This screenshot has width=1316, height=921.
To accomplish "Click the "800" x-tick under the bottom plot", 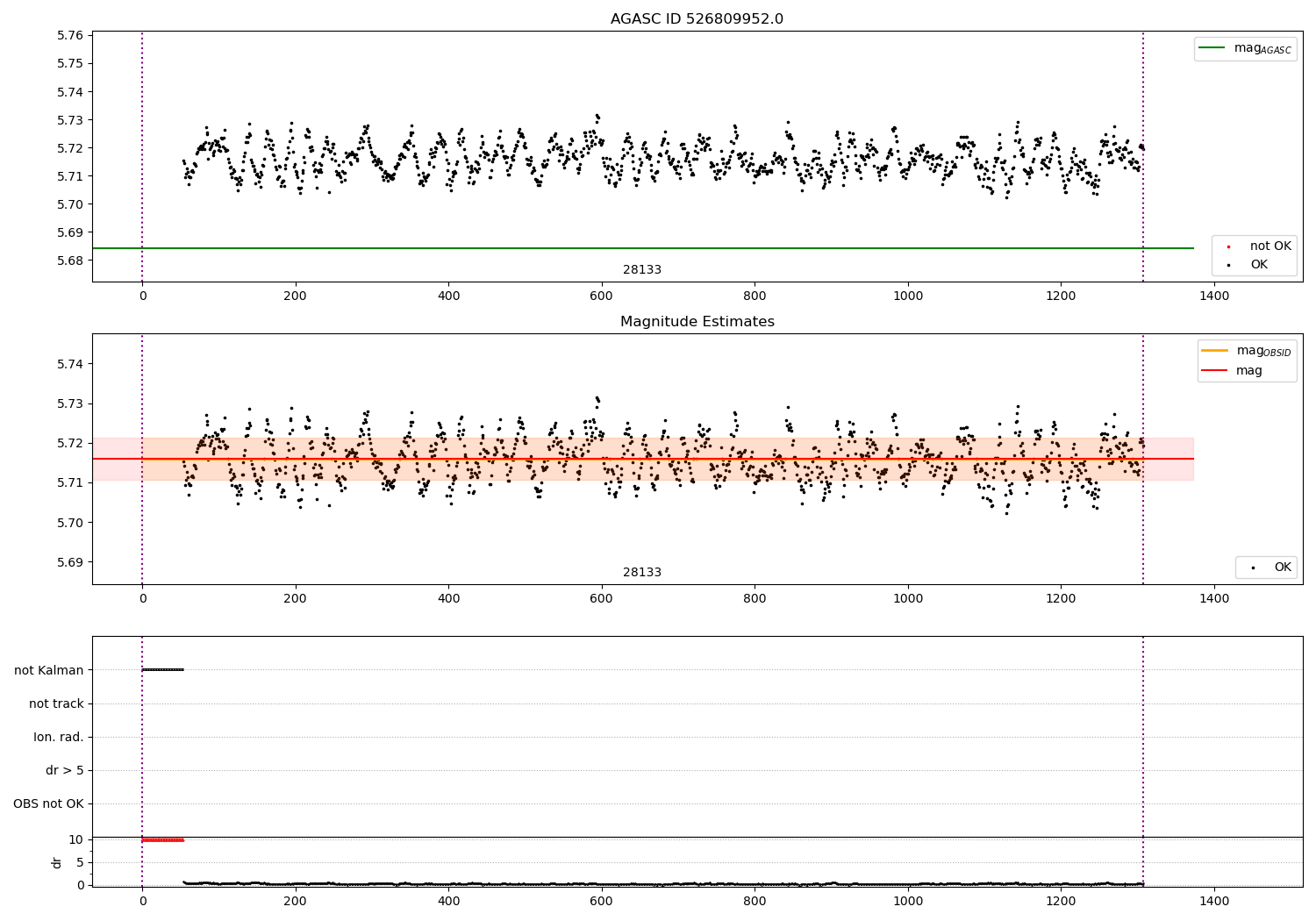I will point(755,902).
